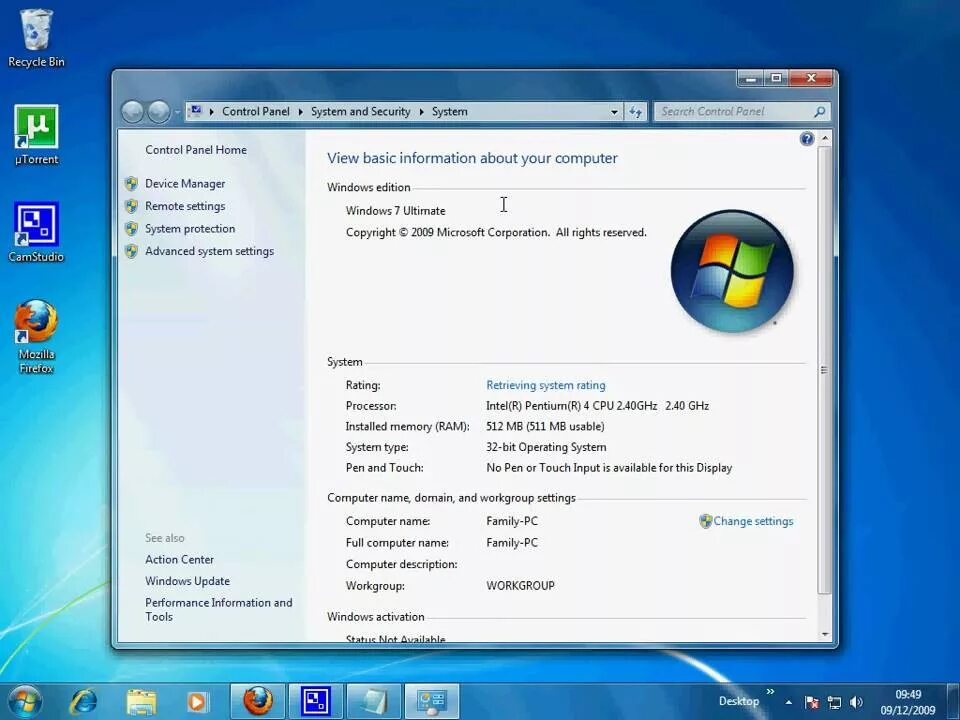Click the Change settings shield icon
Image resolution: width=960 pixels, height=720 pixels.
point(704,521)
